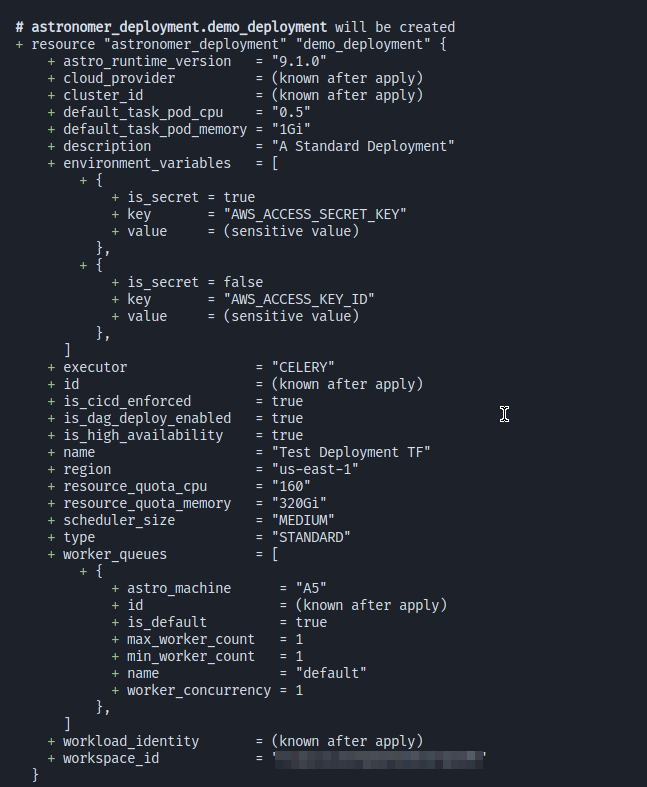Click the is_high_availability true value
This screenshot has width=647, height=787.
tap(287, 435)
